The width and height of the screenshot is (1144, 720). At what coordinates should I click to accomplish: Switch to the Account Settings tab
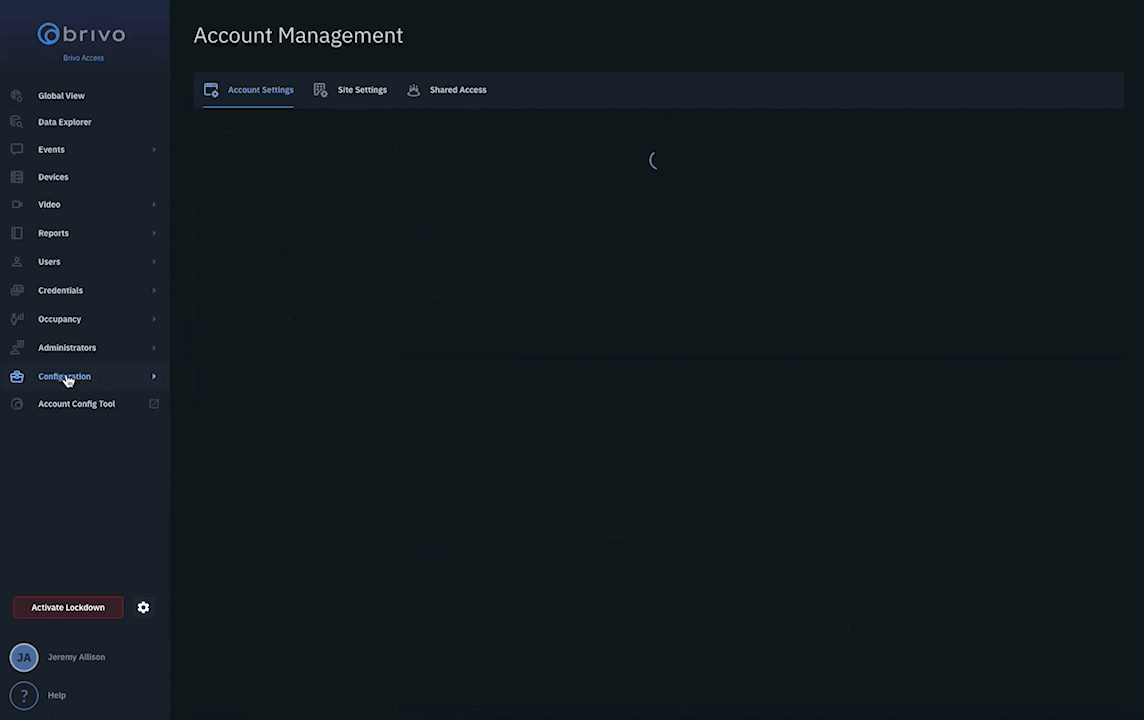click(249, 90)
